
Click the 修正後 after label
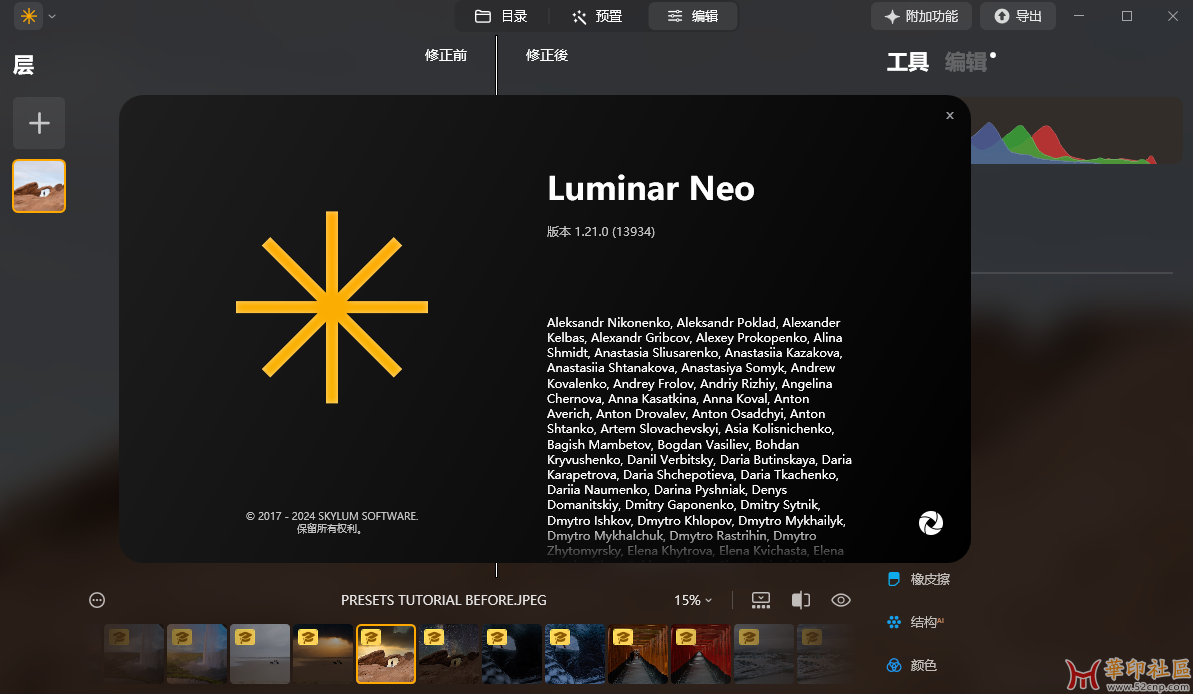coord(547,56)
